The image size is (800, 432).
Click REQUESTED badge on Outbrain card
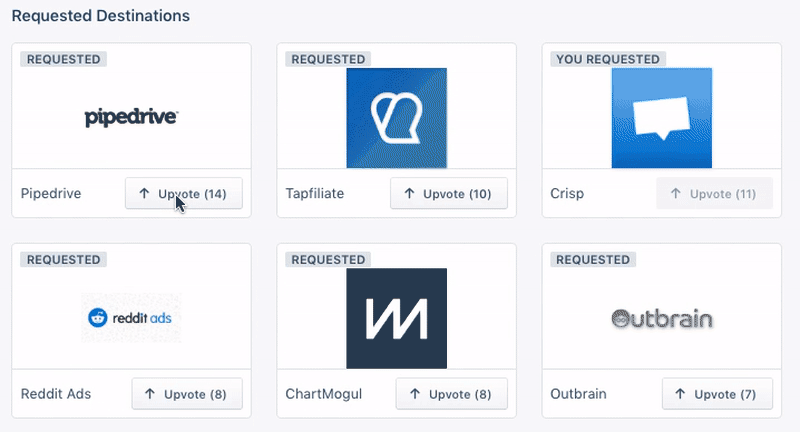pos(593,260)
